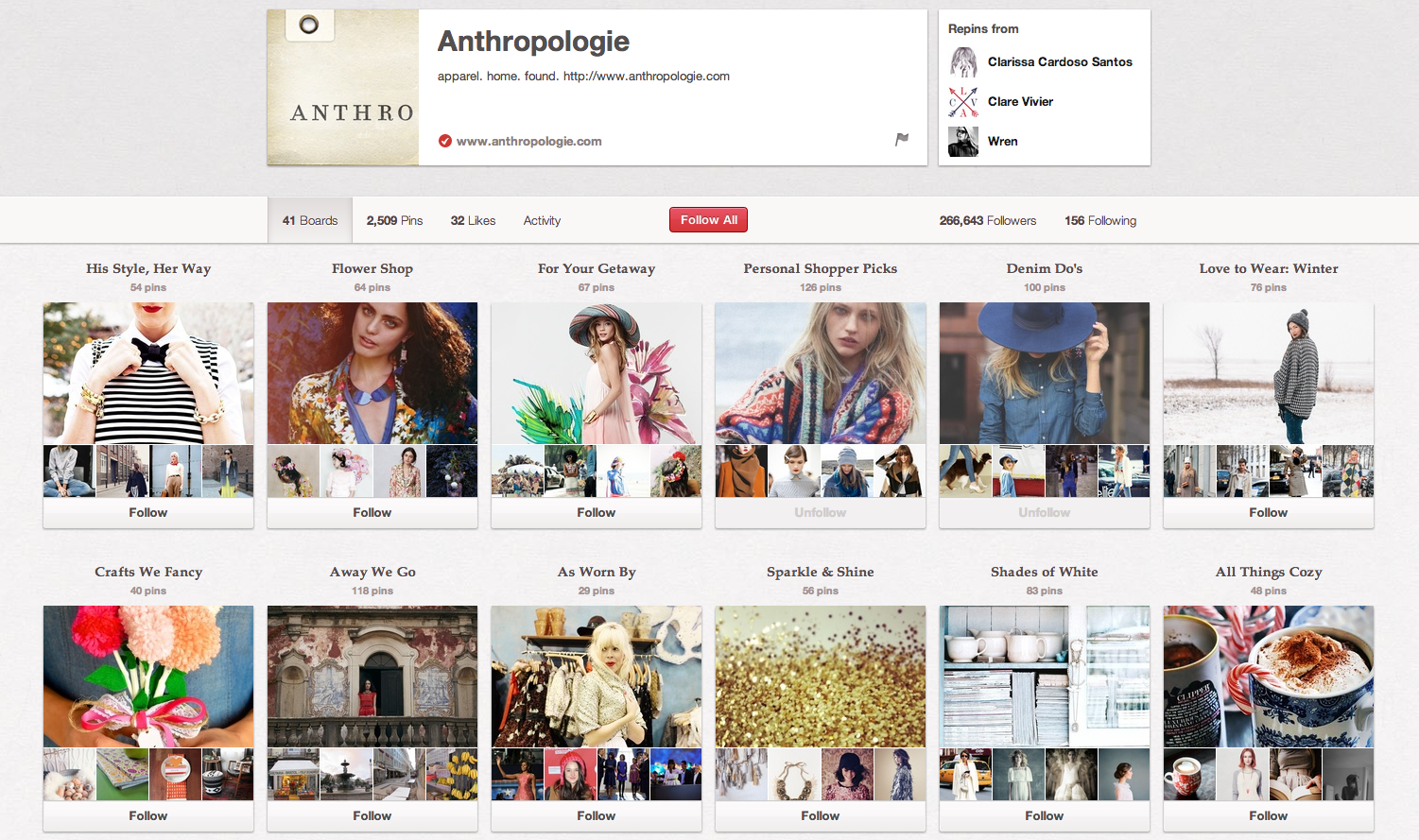Open Wren avatar icon

pos(963,142)
